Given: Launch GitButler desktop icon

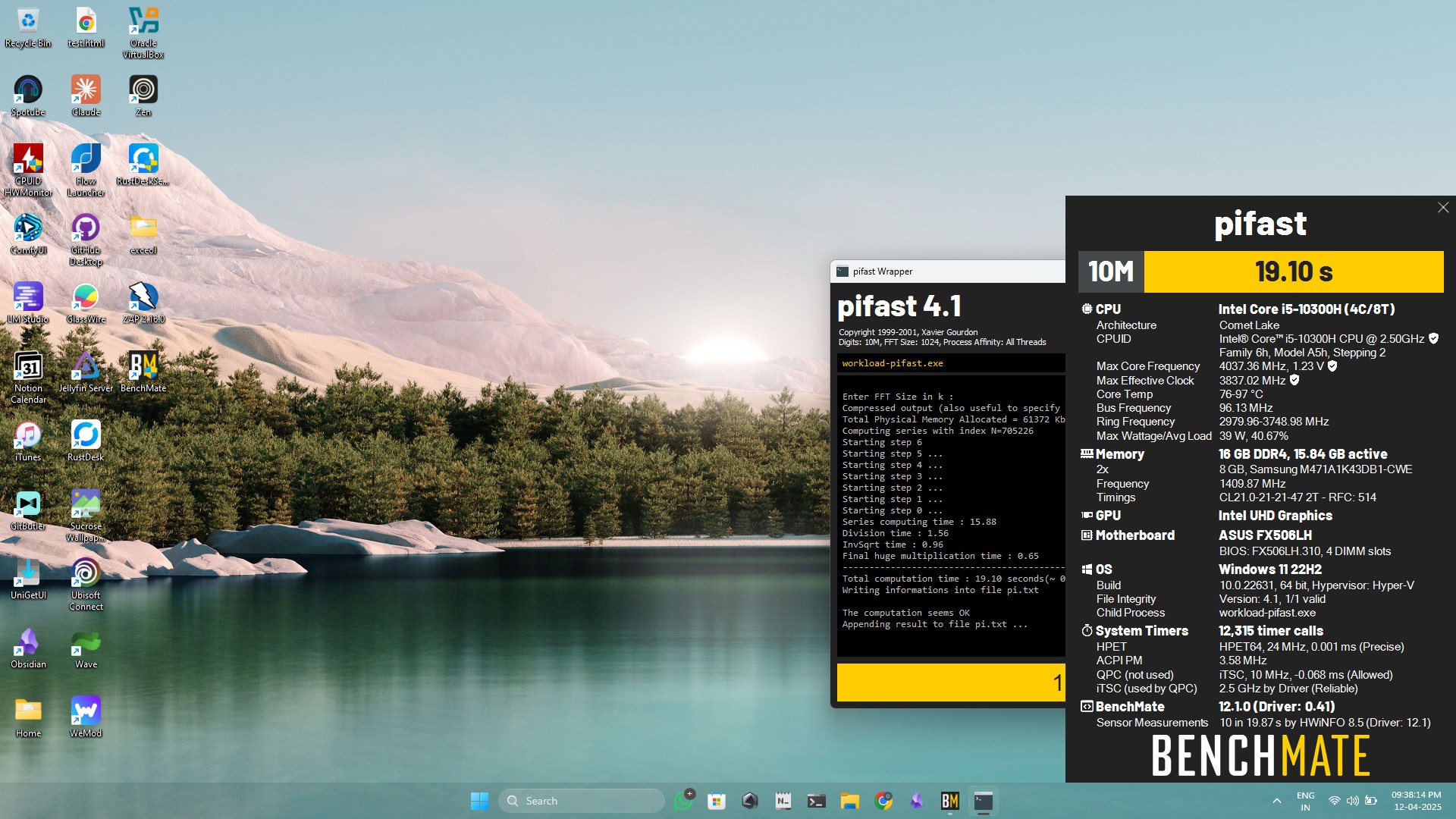Looking at the screenshot, I should (28, 510).
